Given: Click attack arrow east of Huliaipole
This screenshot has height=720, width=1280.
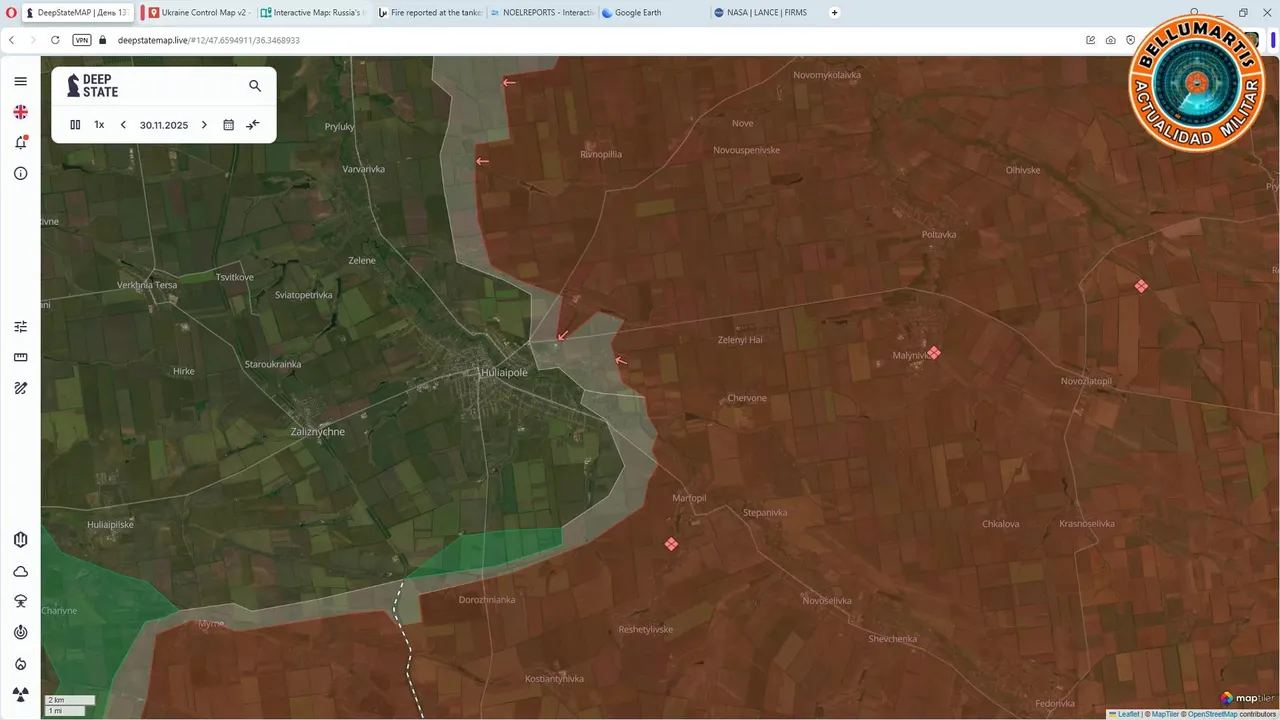Looking at the screenshot, I should tap(620, 361).
